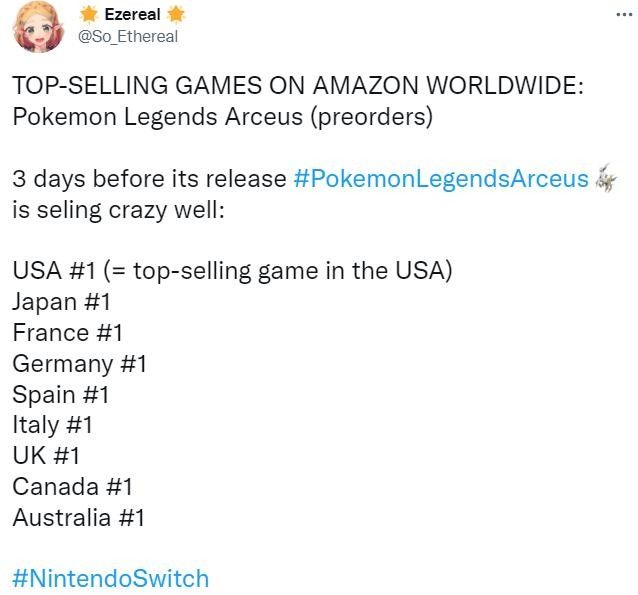Select the Spain #1 line
Viewport: 638px width, 595px height.
click(61, 395)
